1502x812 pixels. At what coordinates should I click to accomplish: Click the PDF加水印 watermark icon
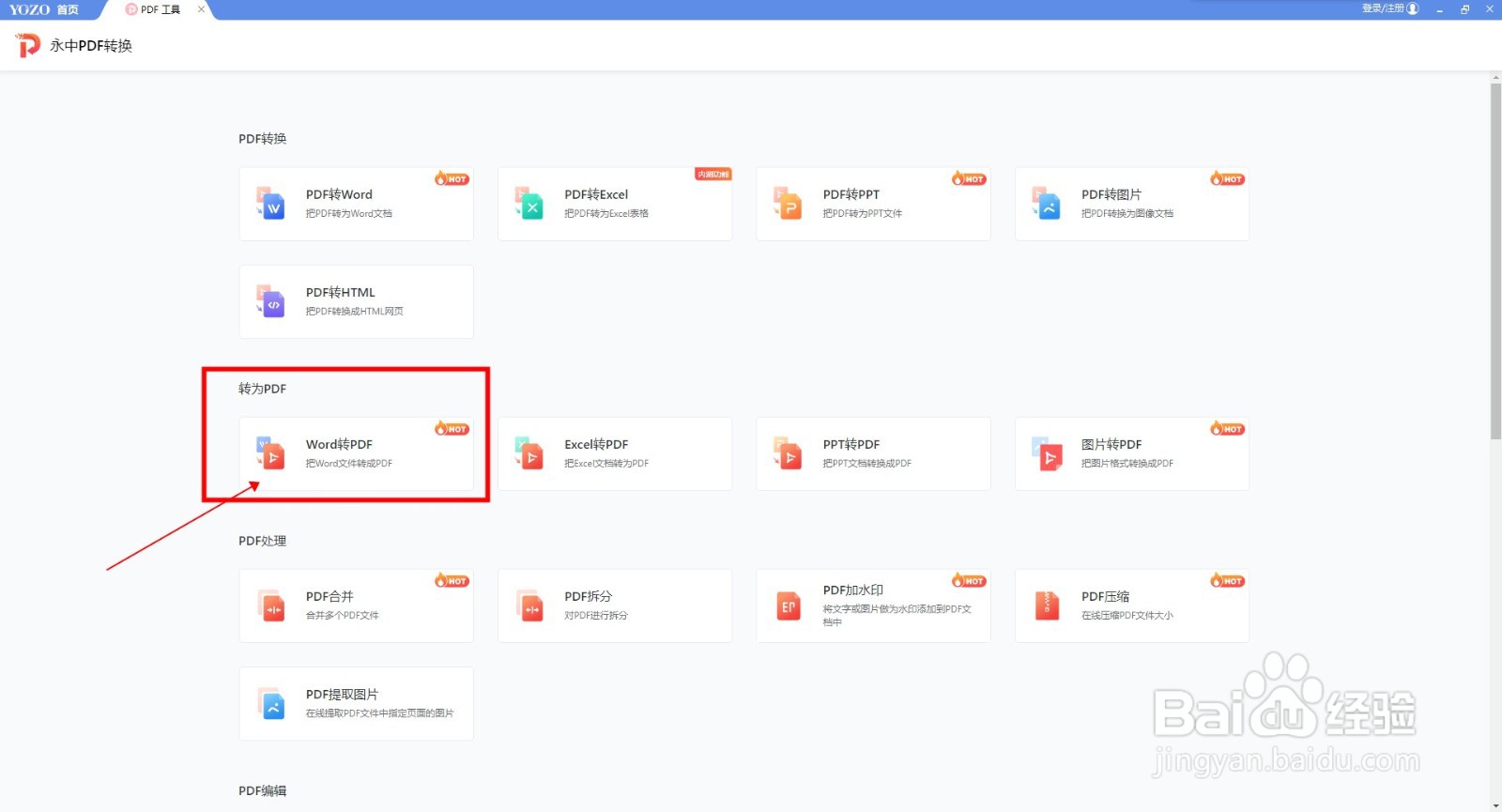tap(788, 605)
